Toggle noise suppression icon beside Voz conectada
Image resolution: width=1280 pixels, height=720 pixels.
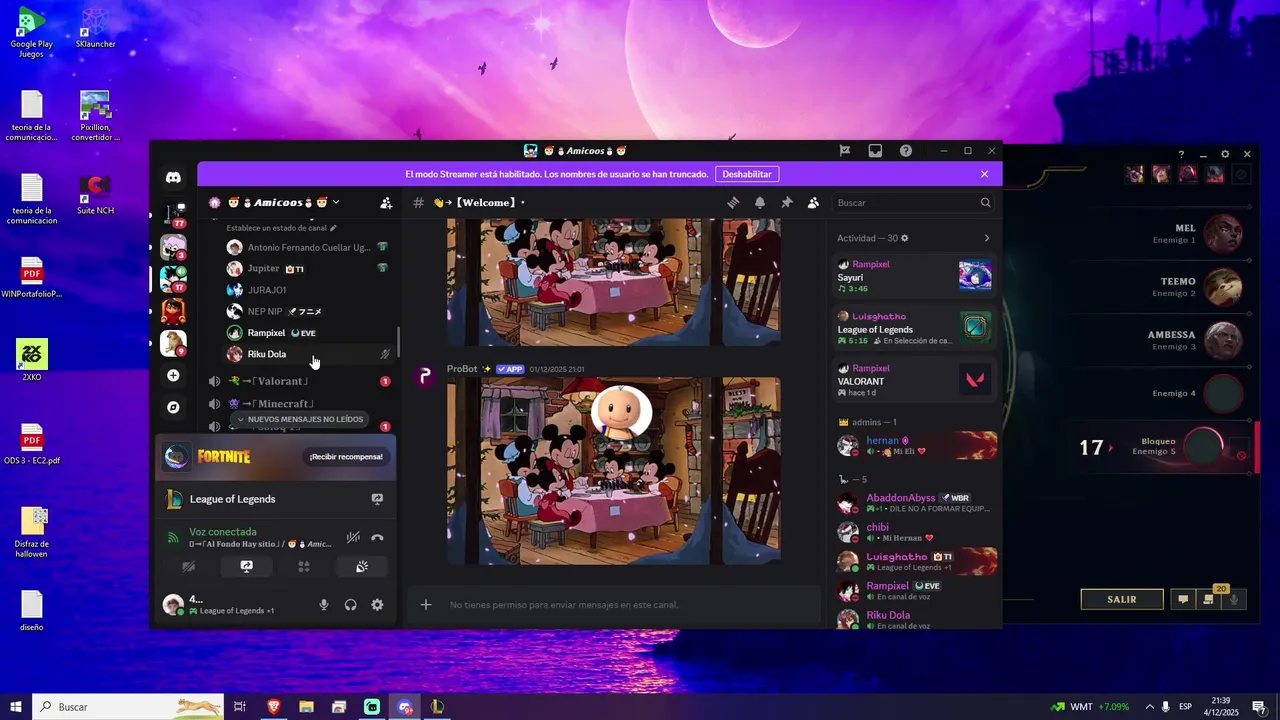[x=353, y=538]
